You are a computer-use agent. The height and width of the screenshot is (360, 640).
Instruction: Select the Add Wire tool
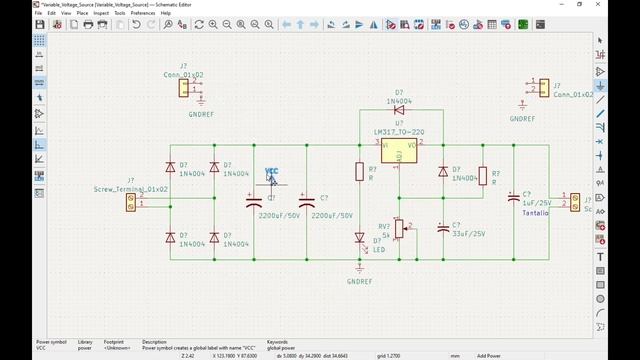click(600, 100)
